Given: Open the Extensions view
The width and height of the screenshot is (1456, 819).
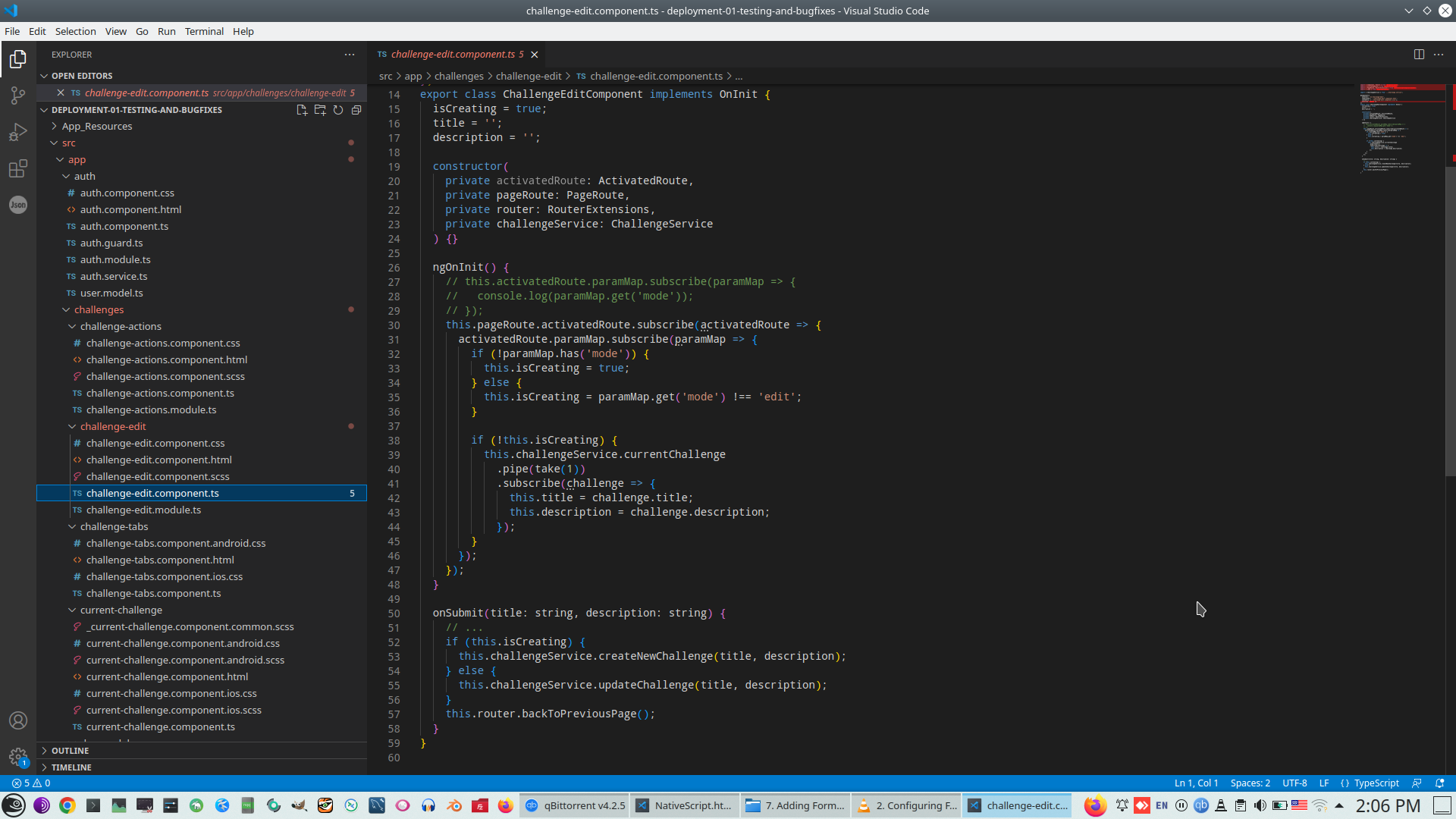Looking at the screenshot, I should tap(18, 168).
